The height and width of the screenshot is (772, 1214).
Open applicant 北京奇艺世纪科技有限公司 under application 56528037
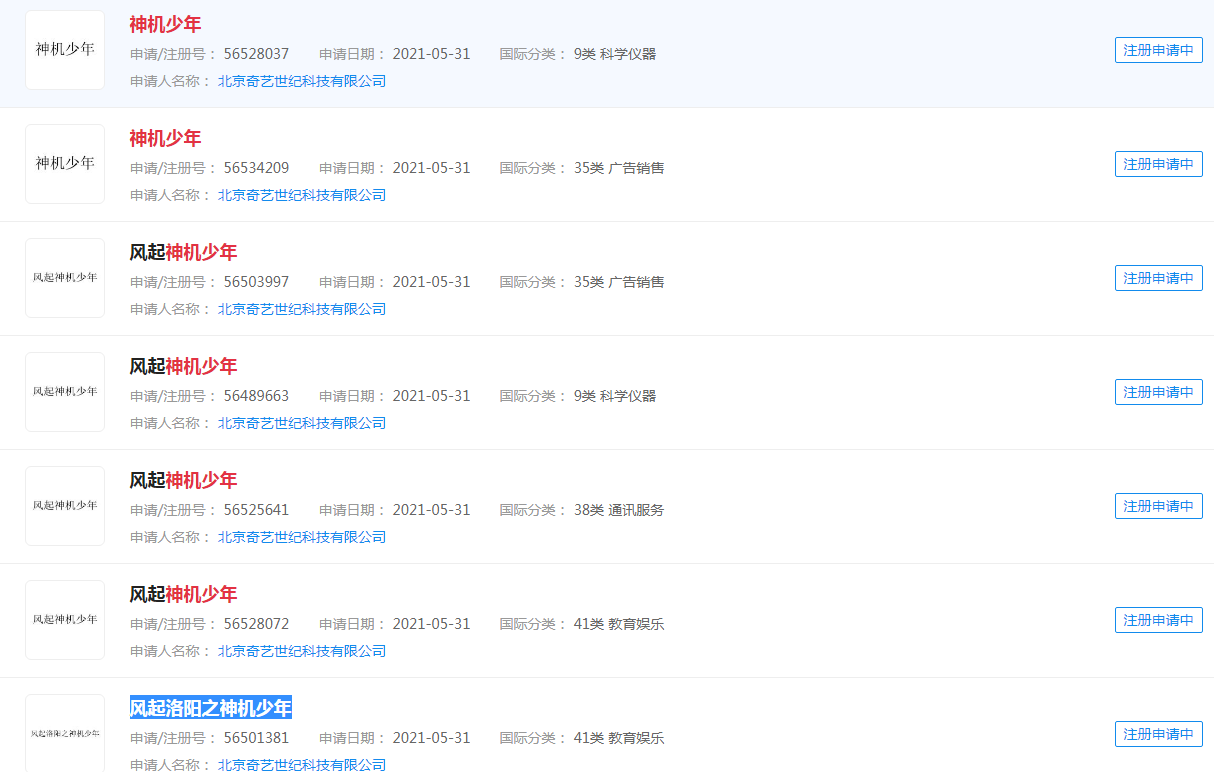click(x=302, y=81)
